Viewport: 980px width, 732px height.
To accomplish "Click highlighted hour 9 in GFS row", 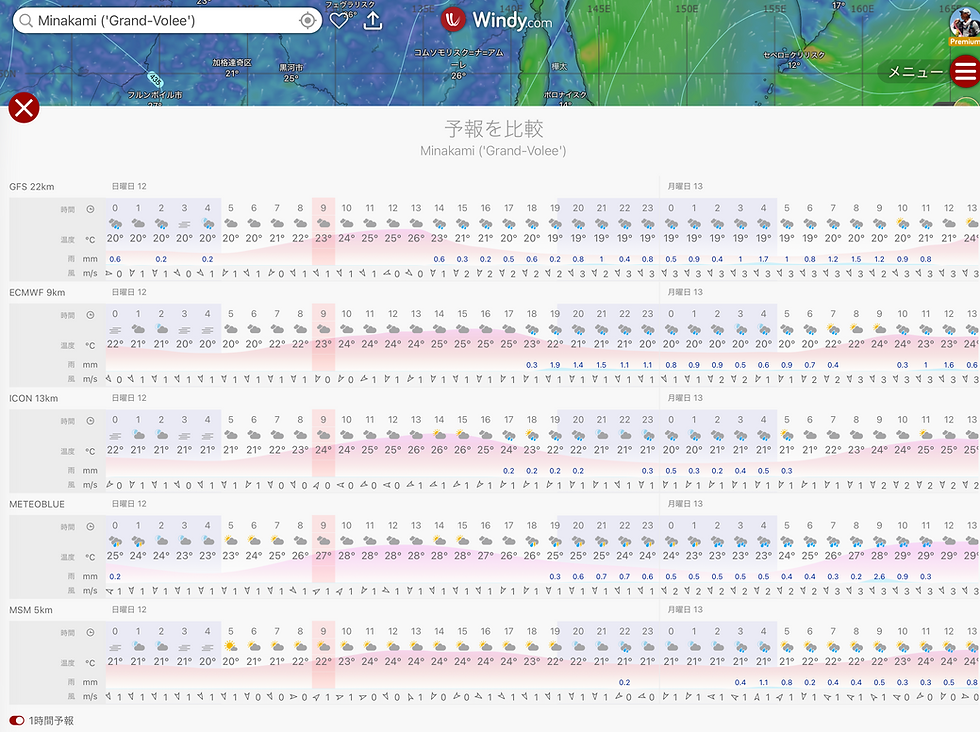I will tap(323, 208).
